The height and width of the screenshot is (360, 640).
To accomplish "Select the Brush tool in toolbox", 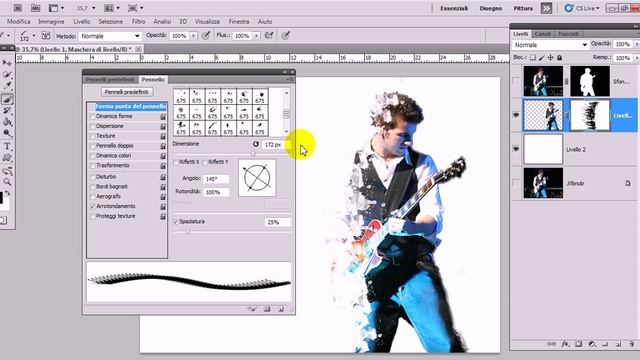I will [7, 99].
